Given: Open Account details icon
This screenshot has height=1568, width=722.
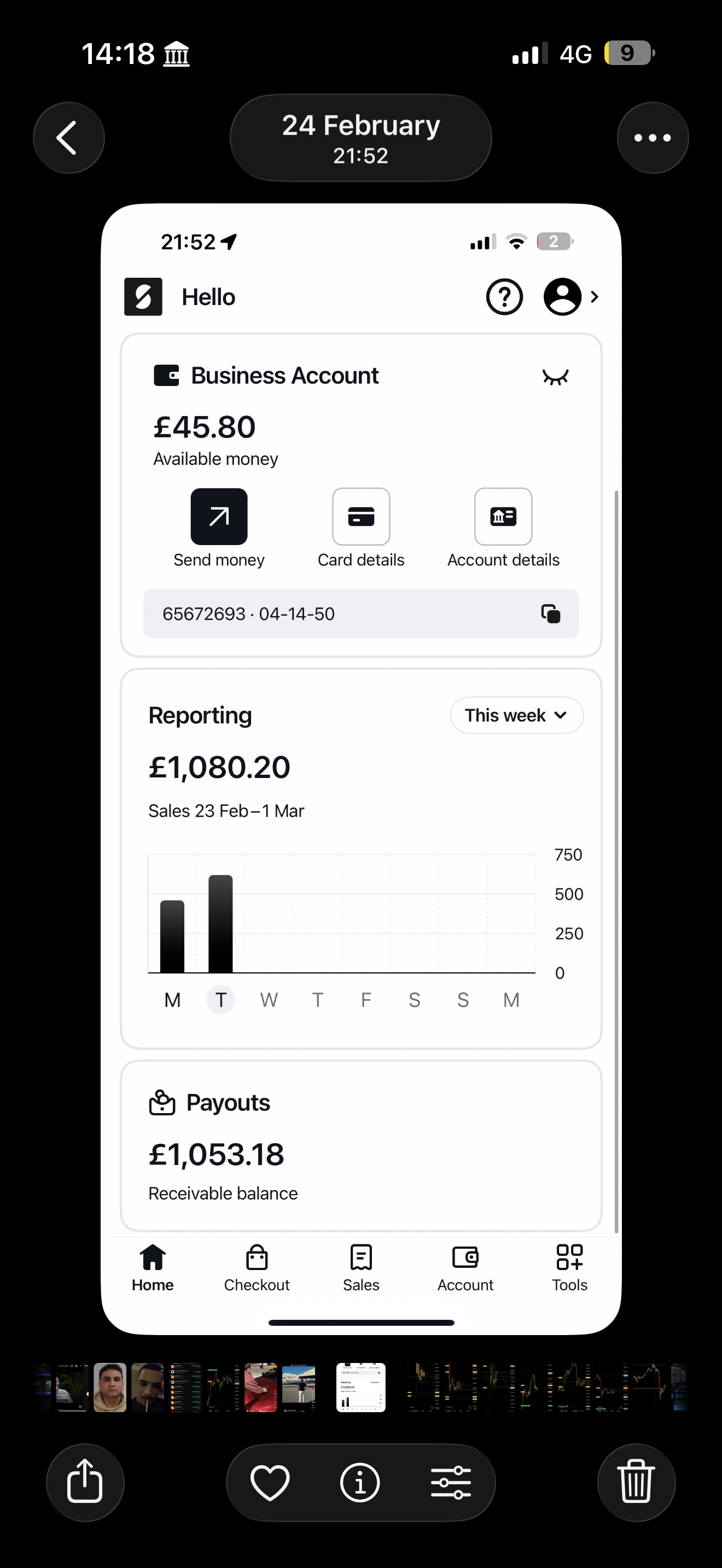Looking at the screenshot, I should 503,516.
